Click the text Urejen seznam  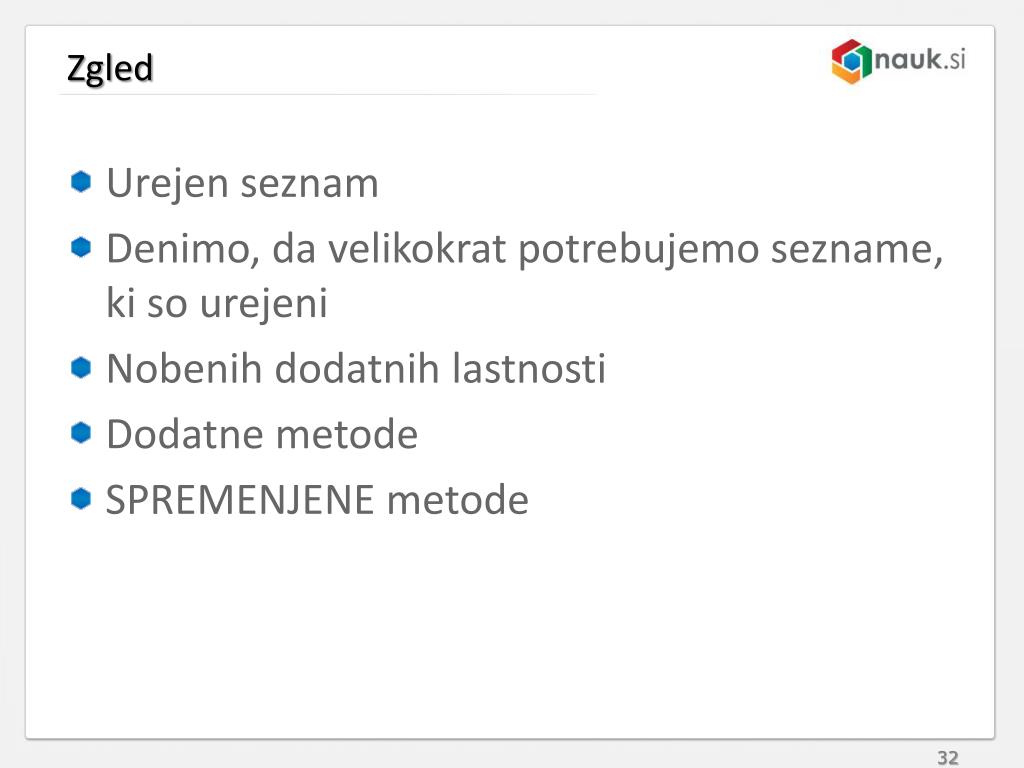[x=242, y=183]
